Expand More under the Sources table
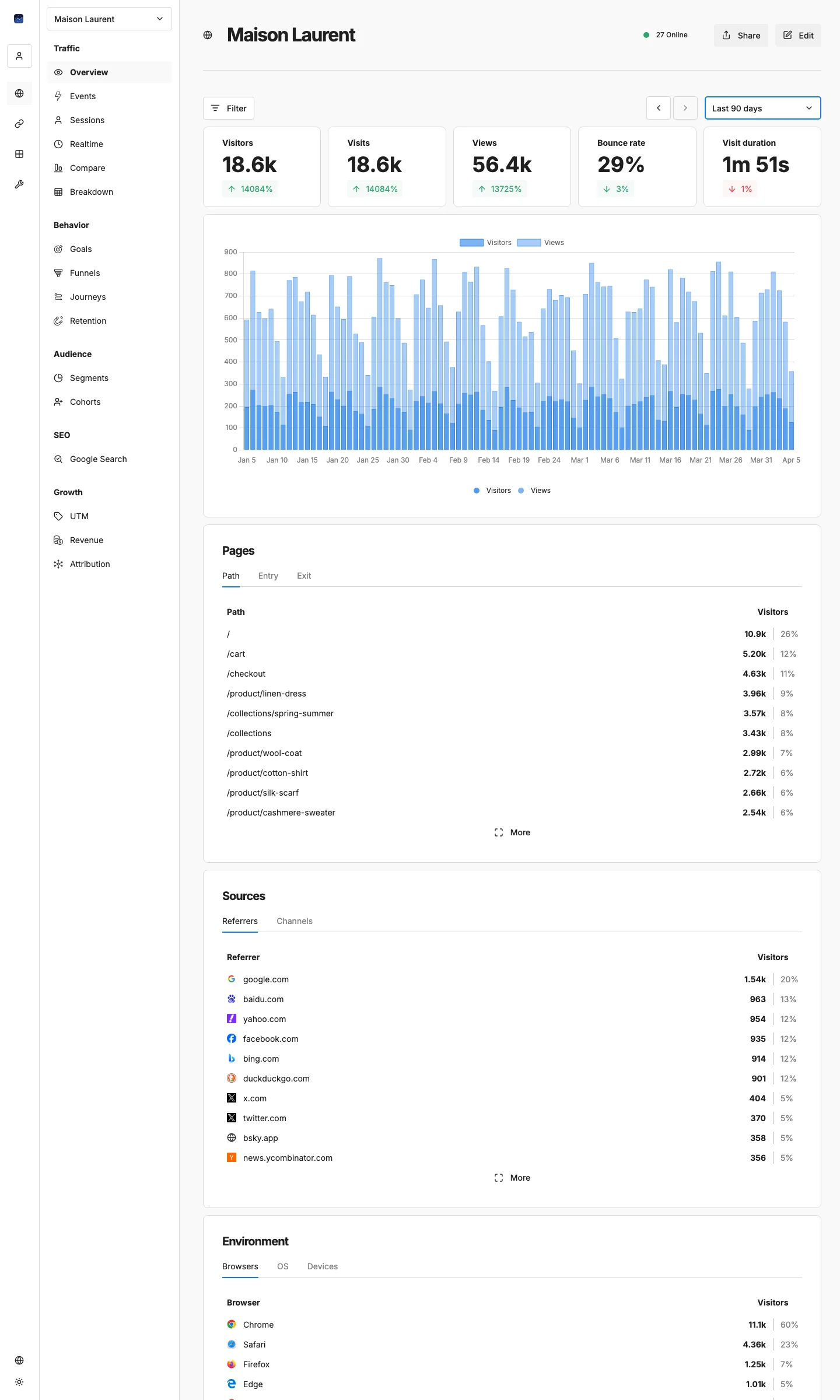The image size is (840, 1400). coord(512,1178)
